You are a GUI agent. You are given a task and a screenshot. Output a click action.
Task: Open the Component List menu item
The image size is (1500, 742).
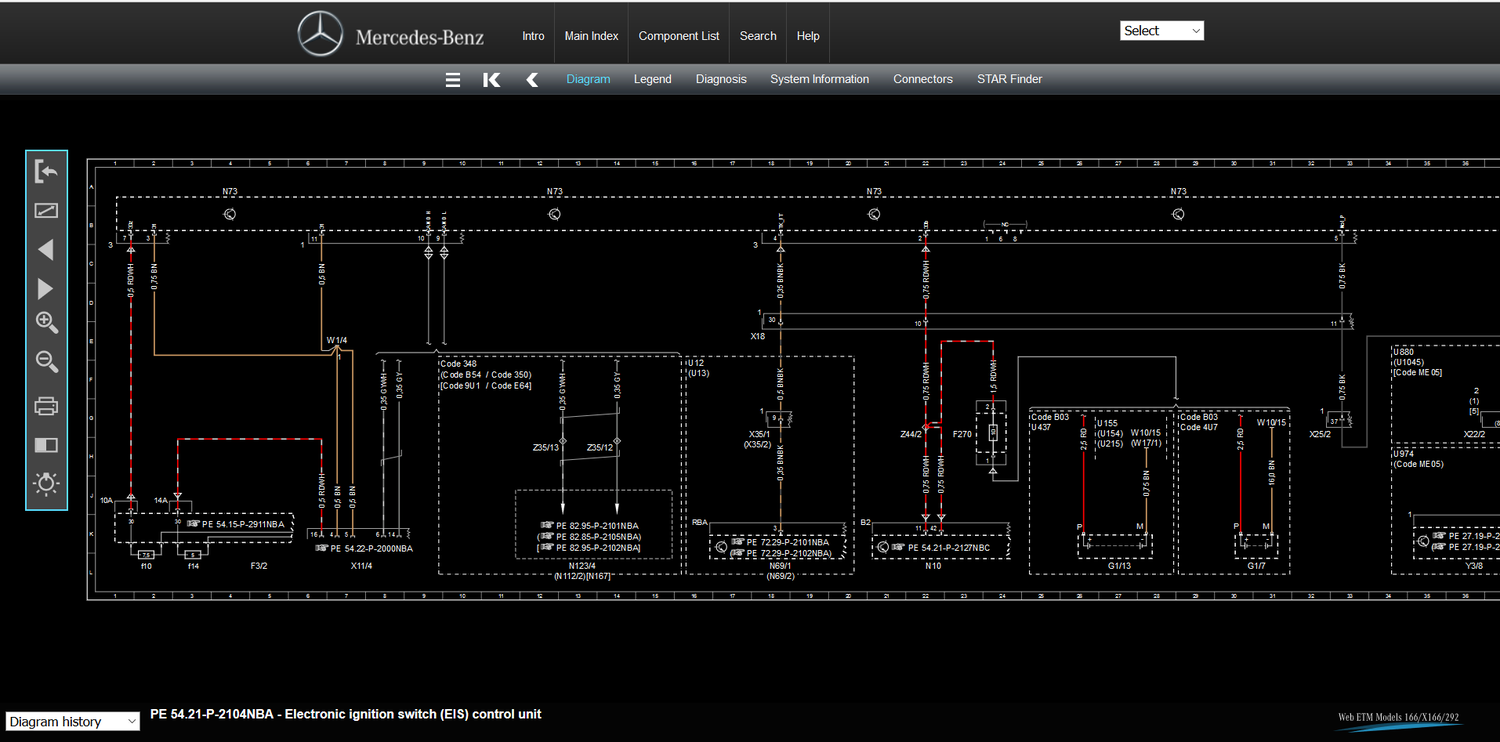(x=679, y=36)
